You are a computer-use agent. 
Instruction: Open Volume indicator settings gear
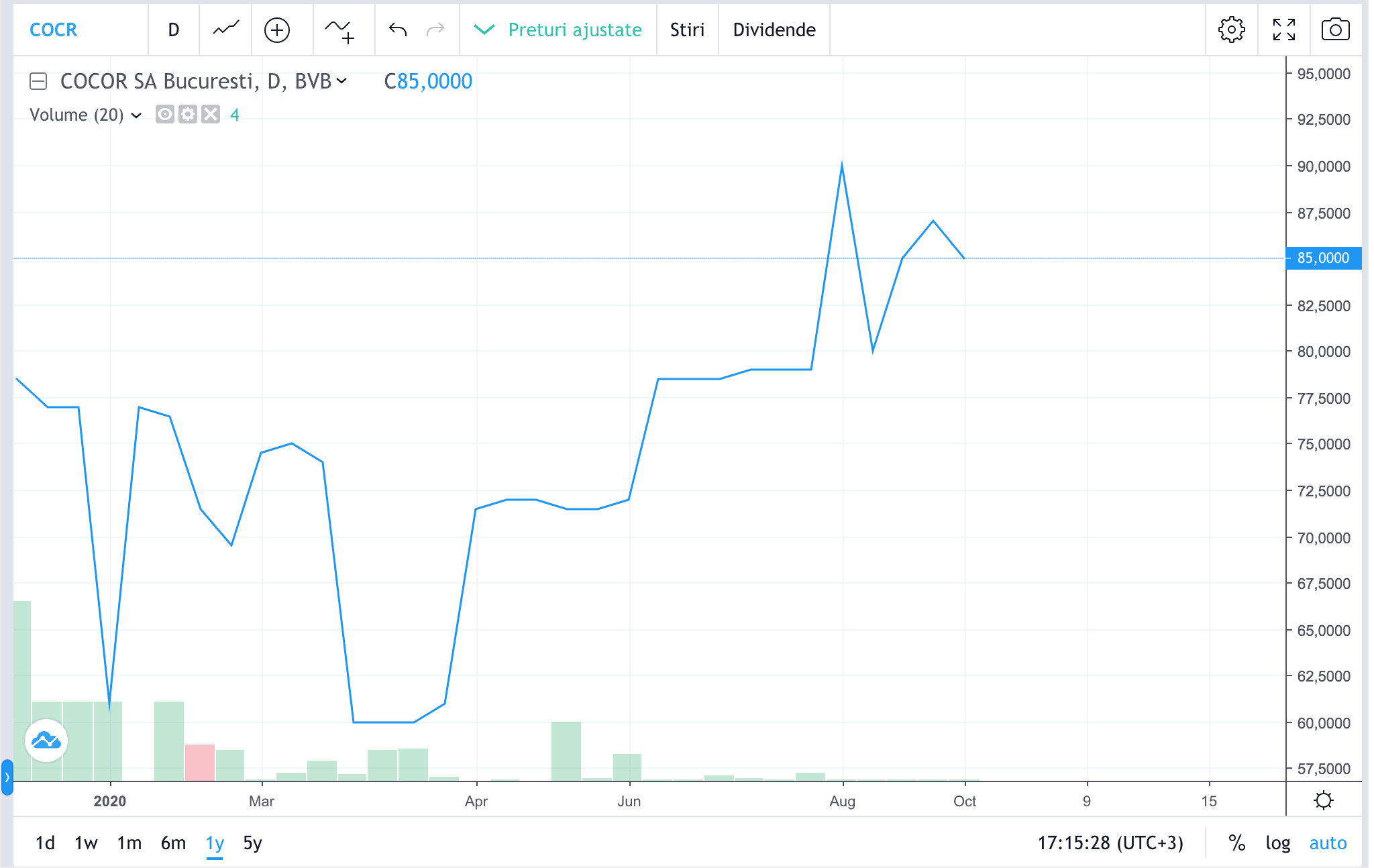[x=188, y=114]
